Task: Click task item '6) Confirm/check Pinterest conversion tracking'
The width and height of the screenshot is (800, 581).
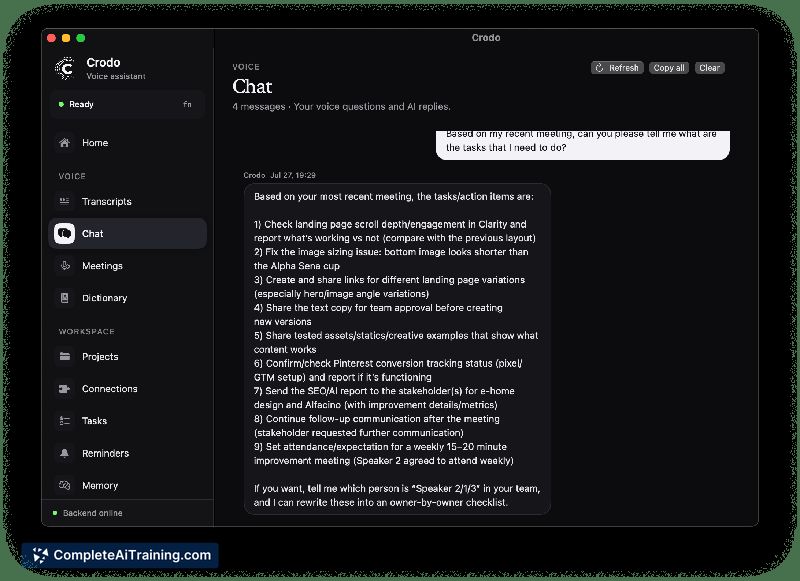Action: coord(388,370)
